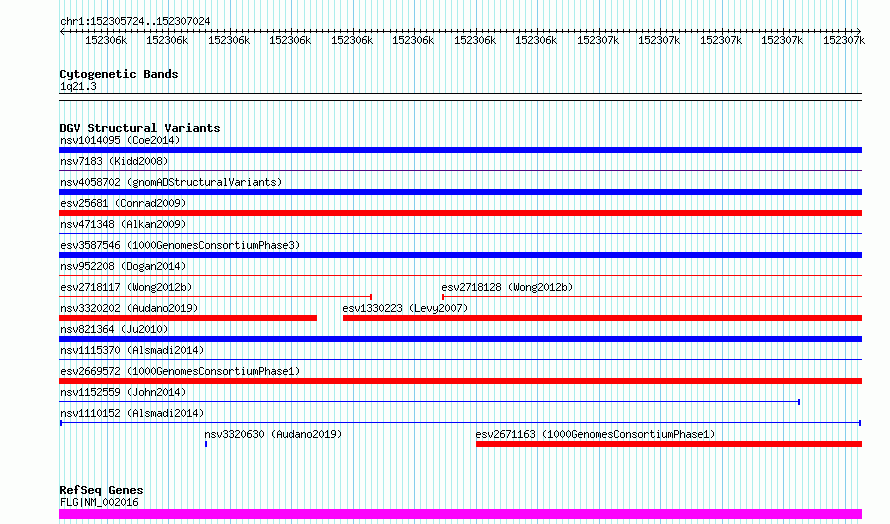Click the red bar of esv2671163
Image resolution: width=890 pixels, height=524 pixels.
(x=669, y=444)
